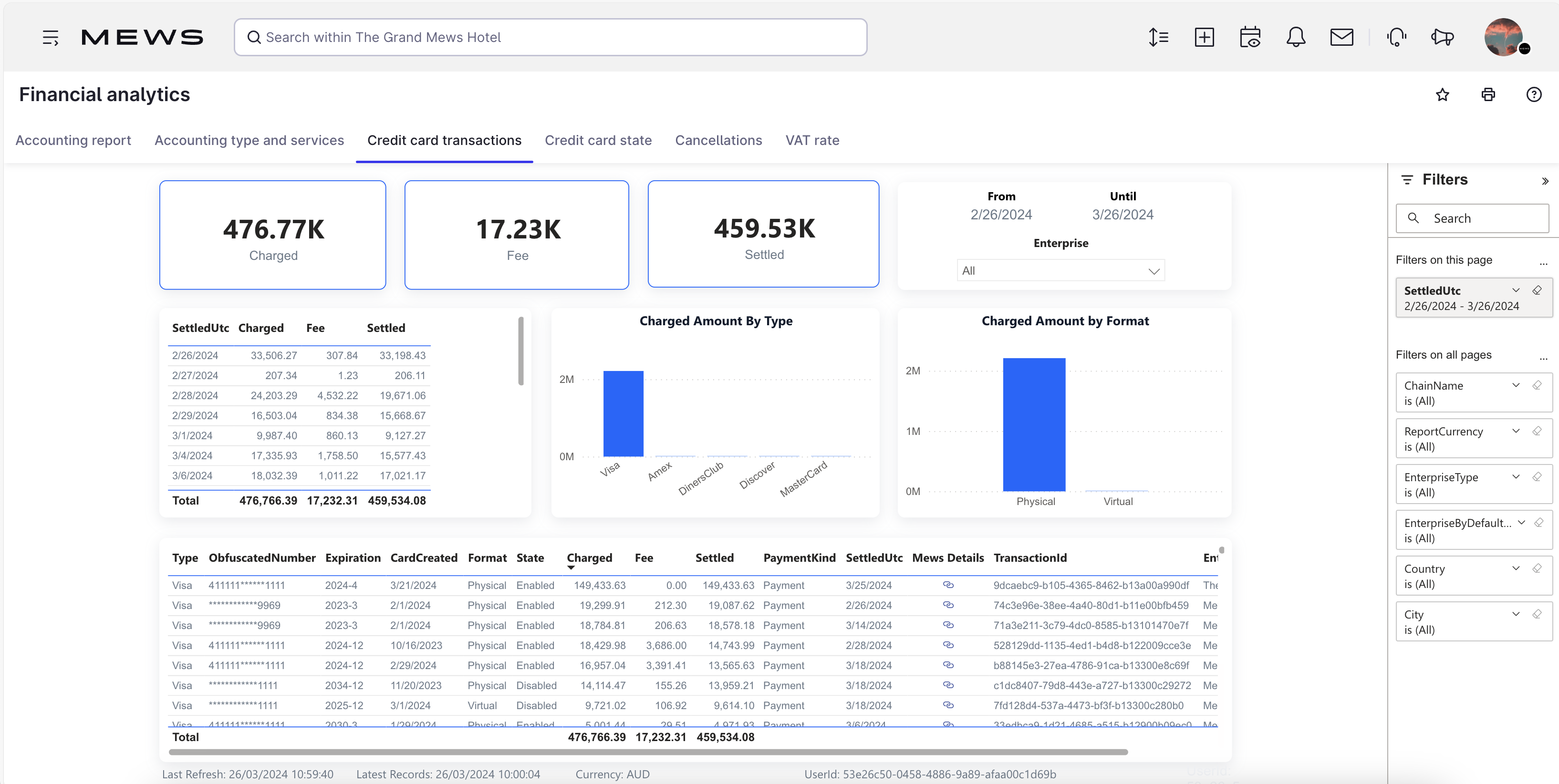Select the Physical bar in Charged Amount by Format
This screenshot has width=1559, height=784.
[1034, 424]
